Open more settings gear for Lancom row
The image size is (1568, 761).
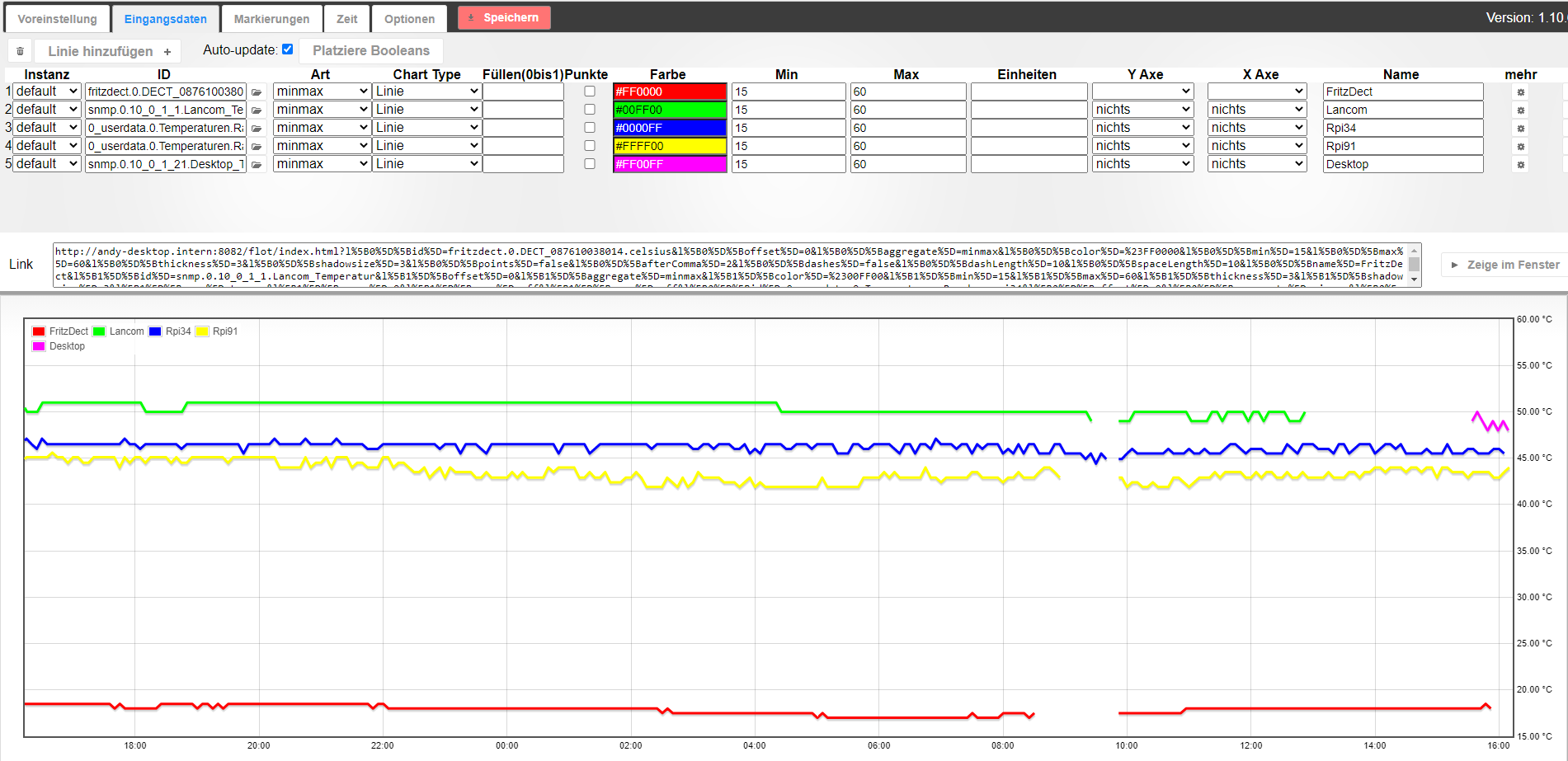(x=1521, y=110)
